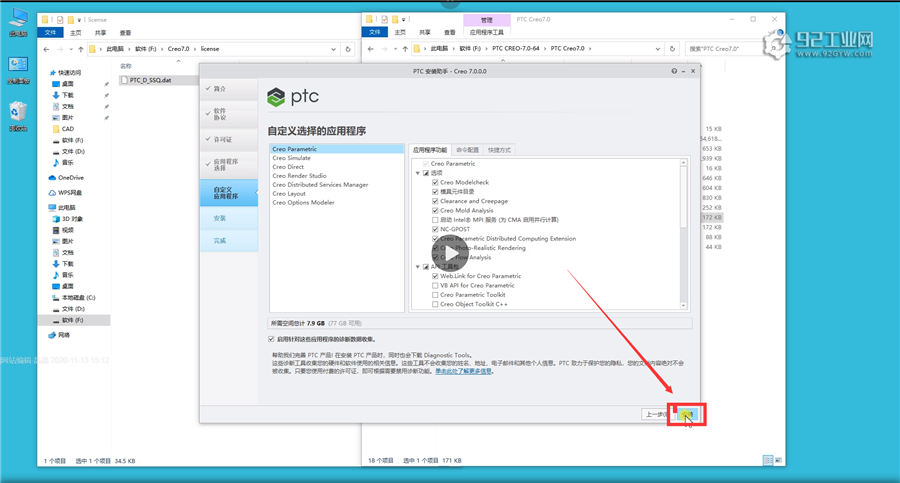
Task: Select the PTC_D_SSQ.dat file icon
Action: tap(124, 80)
